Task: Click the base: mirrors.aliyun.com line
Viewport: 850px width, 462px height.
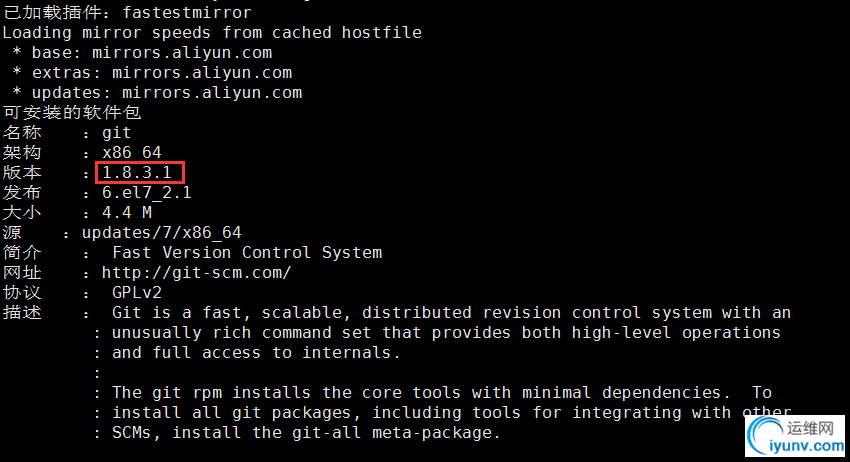Action: coord(142,53)
